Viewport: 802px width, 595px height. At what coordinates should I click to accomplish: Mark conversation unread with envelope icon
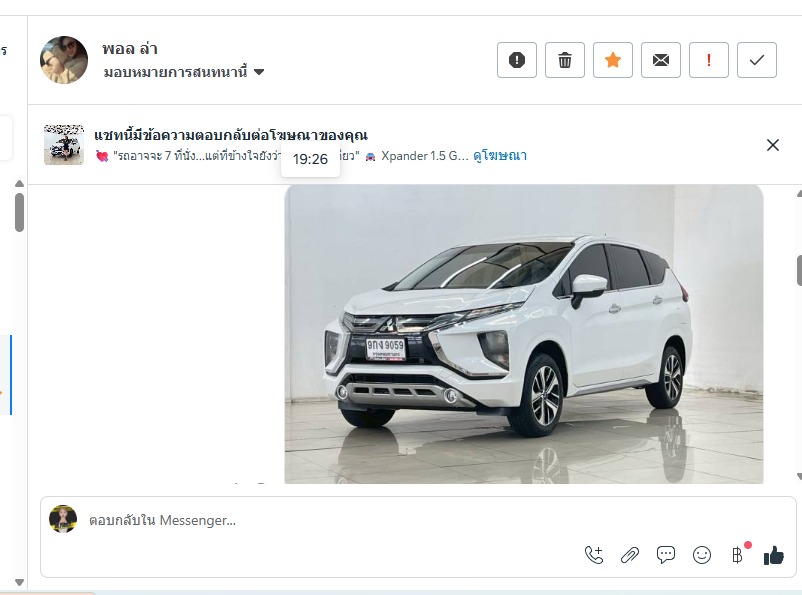[661, 60]
